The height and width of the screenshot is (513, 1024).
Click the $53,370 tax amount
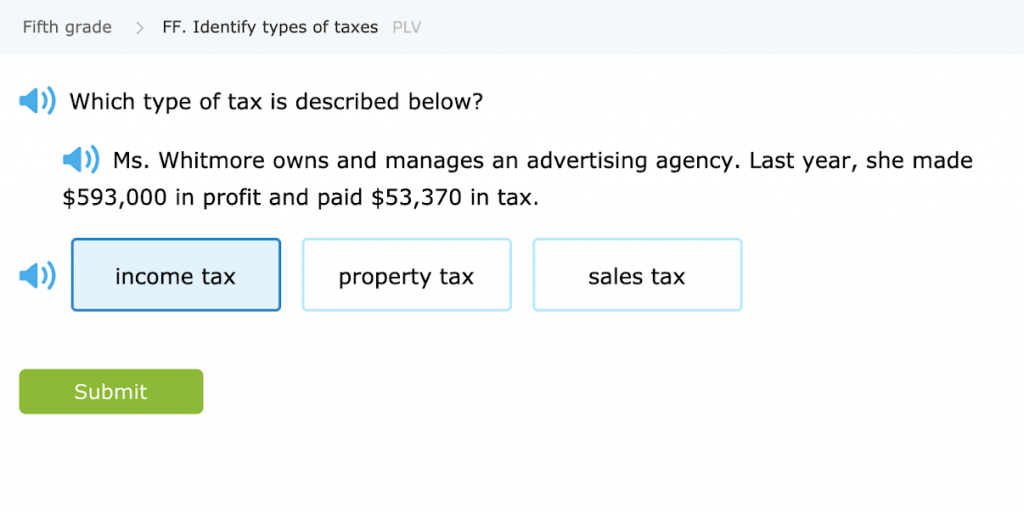click(416, 198)
